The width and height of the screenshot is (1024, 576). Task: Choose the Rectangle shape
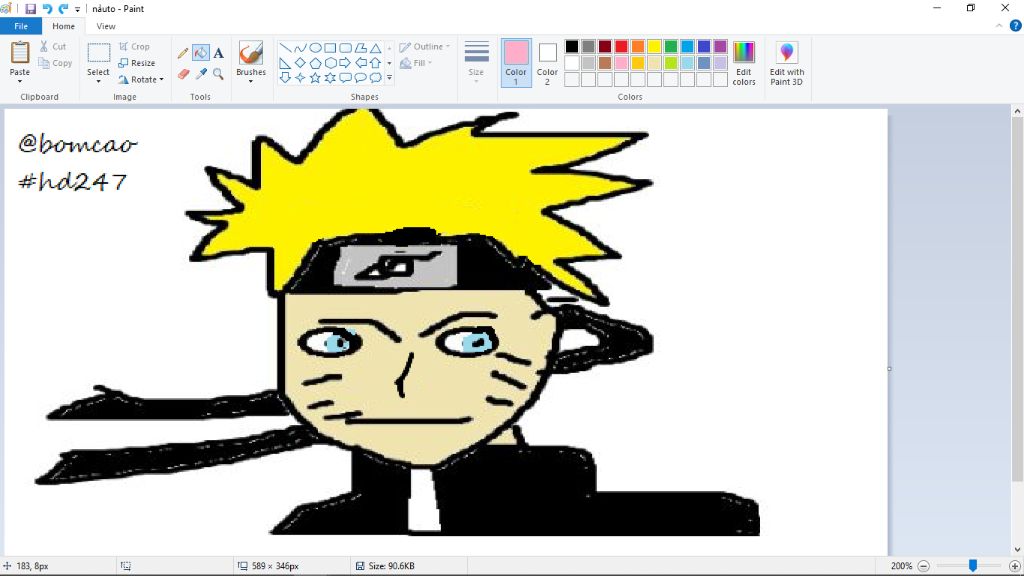330,48
